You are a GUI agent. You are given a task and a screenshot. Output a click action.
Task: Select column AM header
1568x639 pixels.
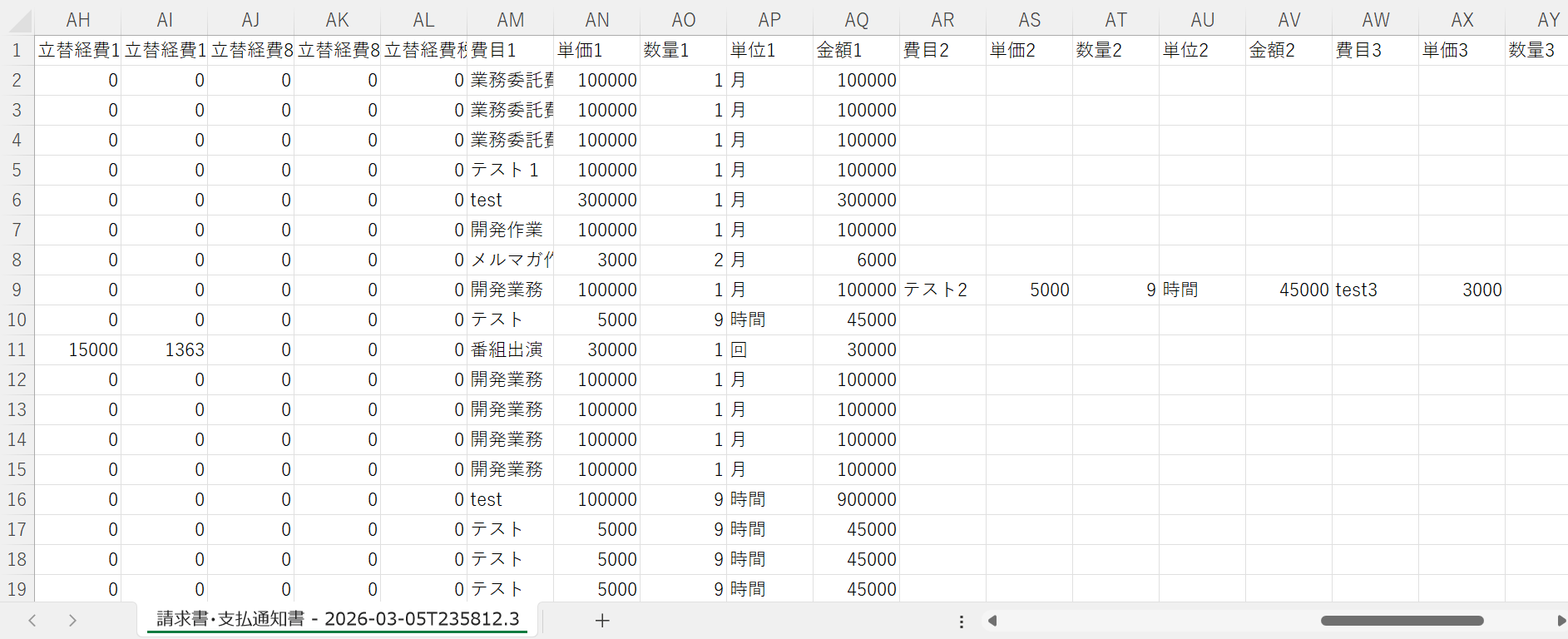[x=511, y=20]
